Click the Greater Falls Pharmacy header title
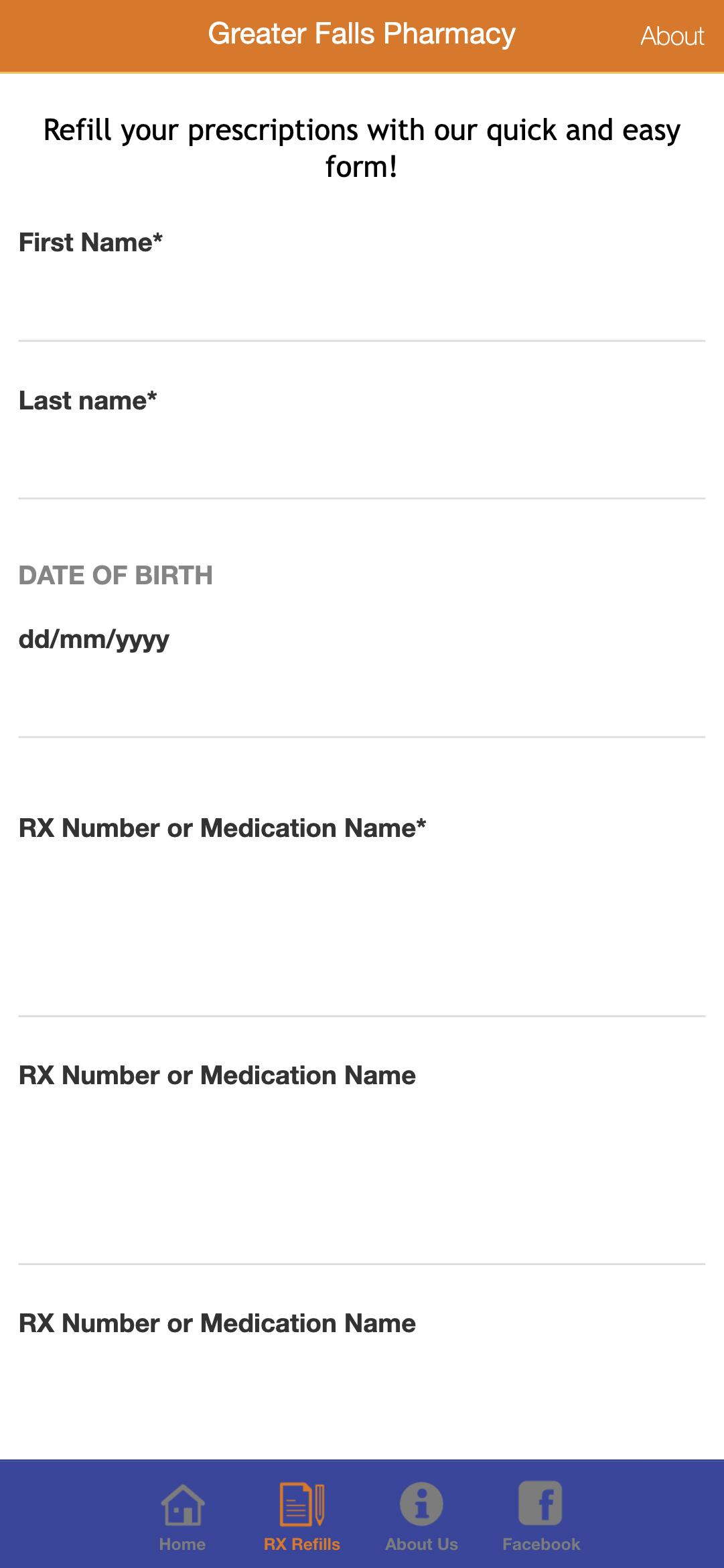The width and height of the screenshot is (724, 1568). [x=362, y=34]
